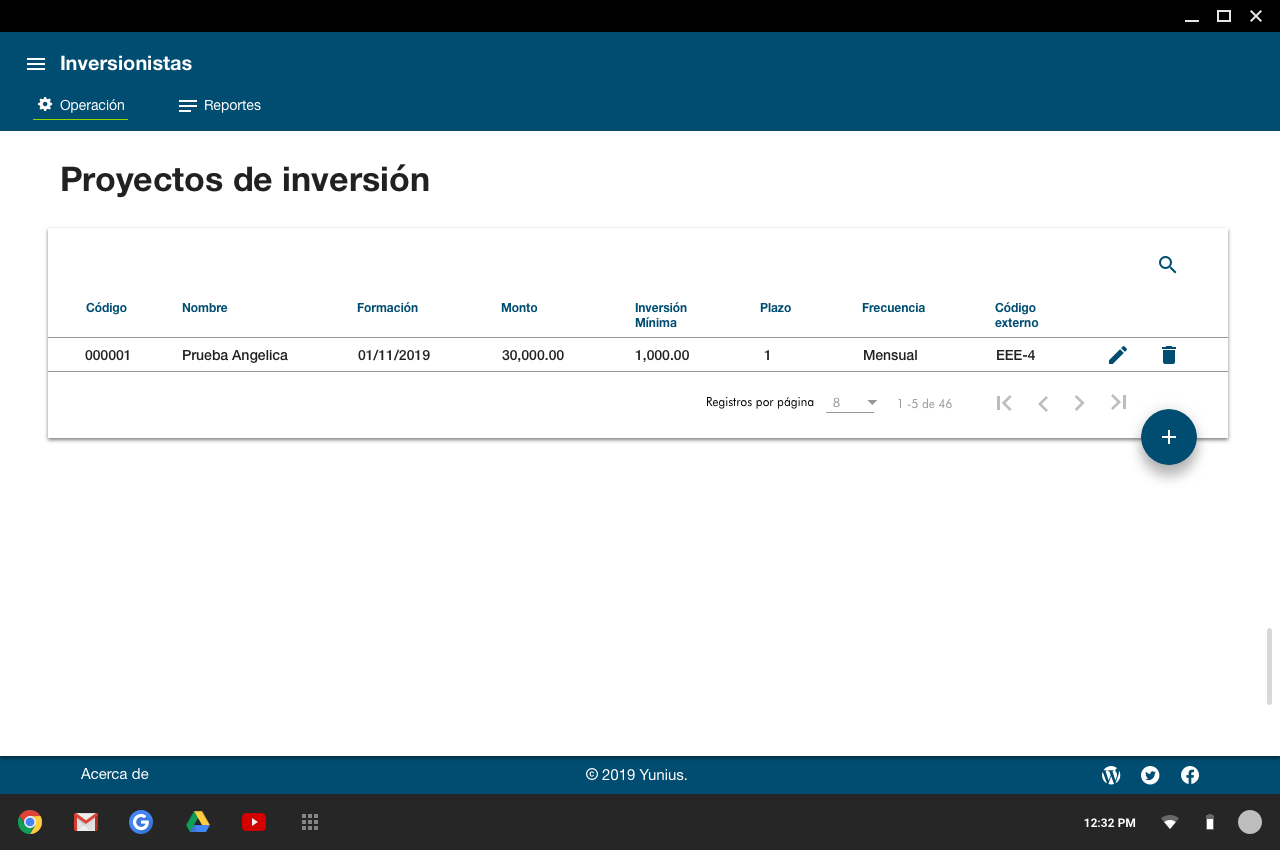Open the Facebook link in footer

pos(1190,775)
